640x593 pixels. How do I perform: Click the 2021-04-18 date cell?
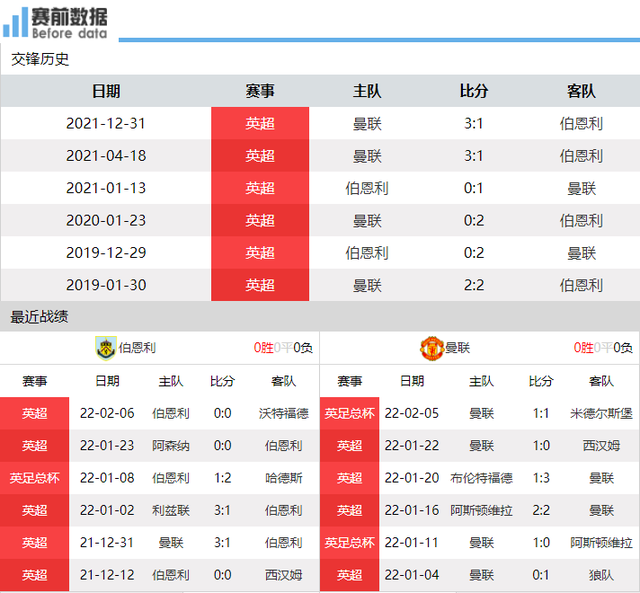pyautogui.click(x=106, y=155)
